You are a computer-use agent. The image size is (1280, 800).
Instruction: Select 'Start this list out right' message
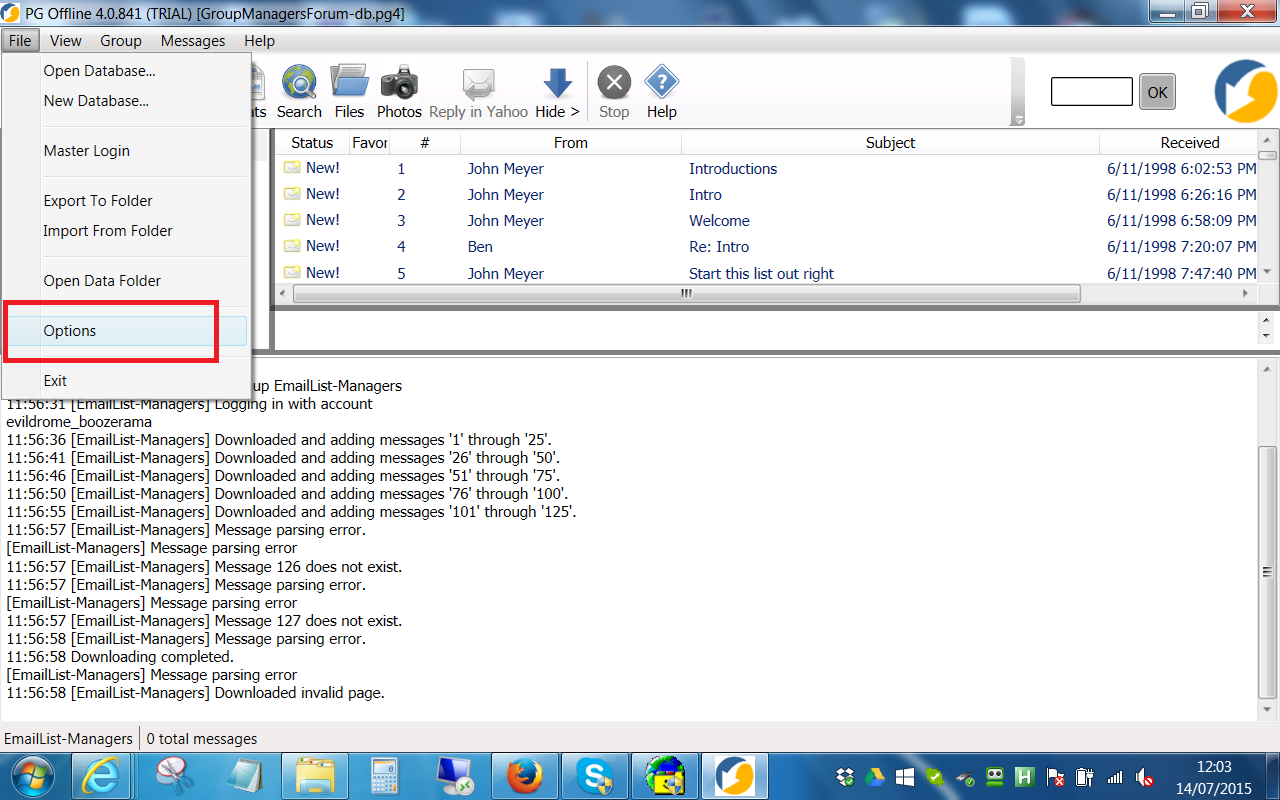click(761, 274)
